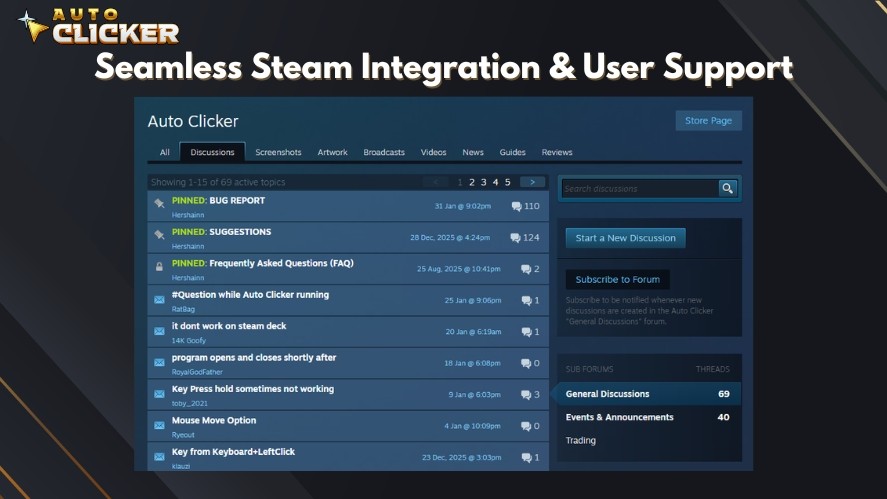Go to next page with the arrow button
Image resolution: width=887 pixels, height=499 pixels.
click(x=532, y=182)
